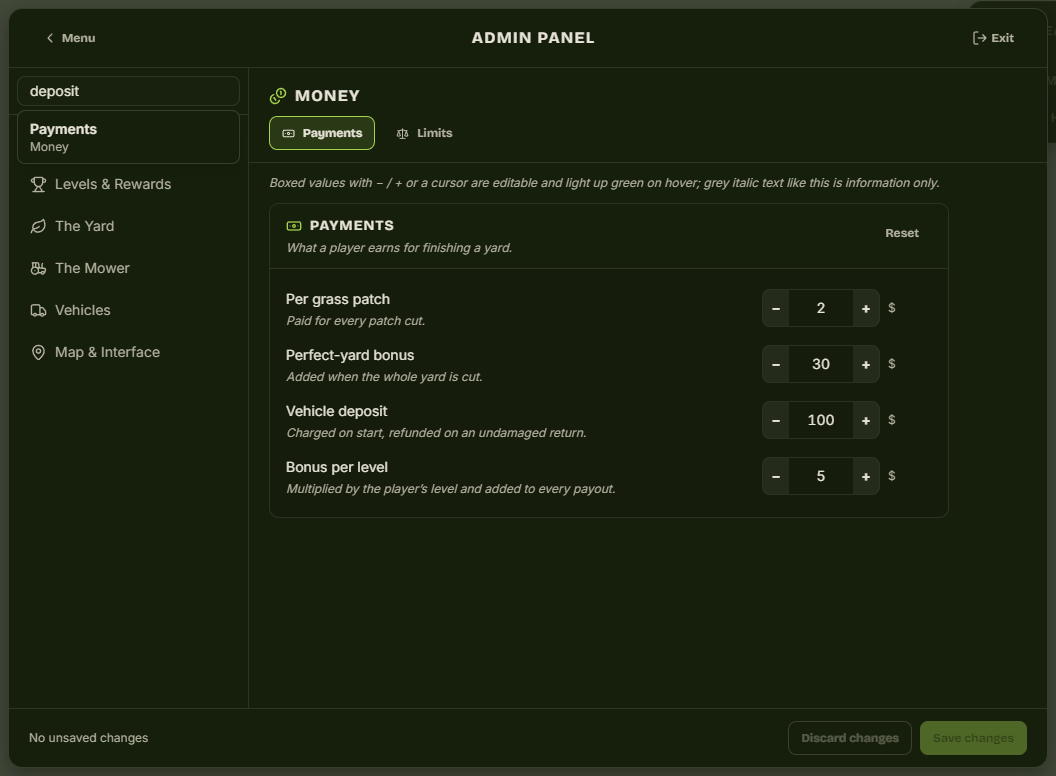Open the Map & Interface section
This screenshot has width=1056, height=776.
point(128,352)
